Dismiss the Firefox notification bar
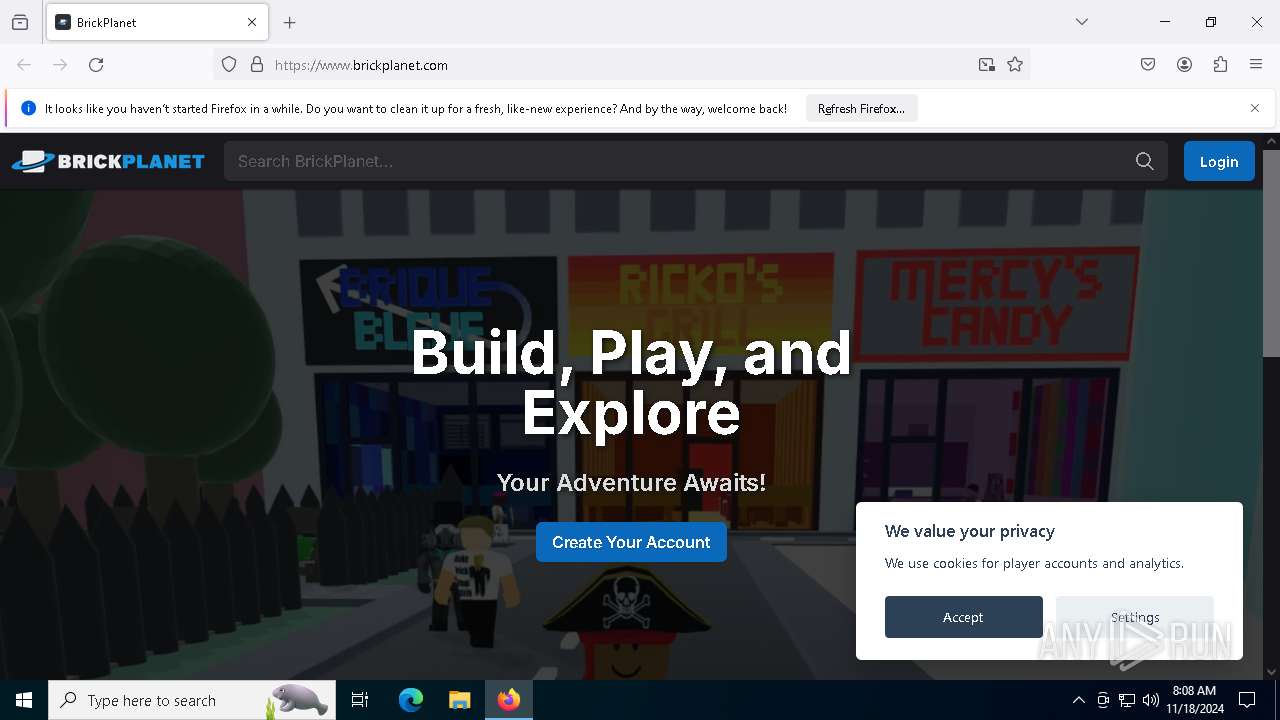The height and width of the screenshot is (720, 1280). coord(1255,108)
